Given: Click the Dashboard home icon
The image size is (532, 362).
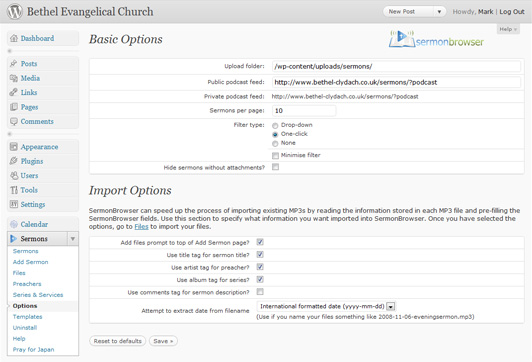Looking at the screenshot, I should (14, 38).
